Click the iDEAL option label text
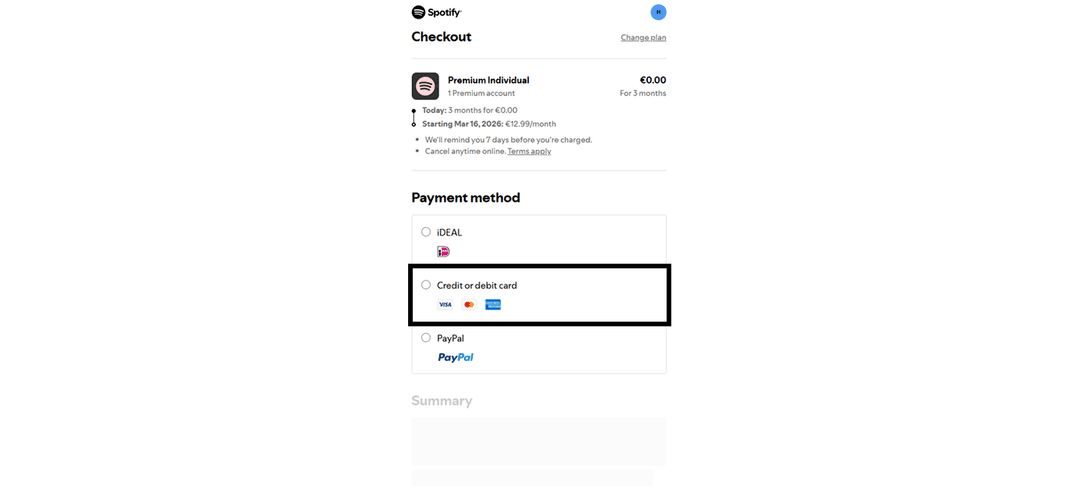The image size is (1080, 488). click(x=449, y=233)
